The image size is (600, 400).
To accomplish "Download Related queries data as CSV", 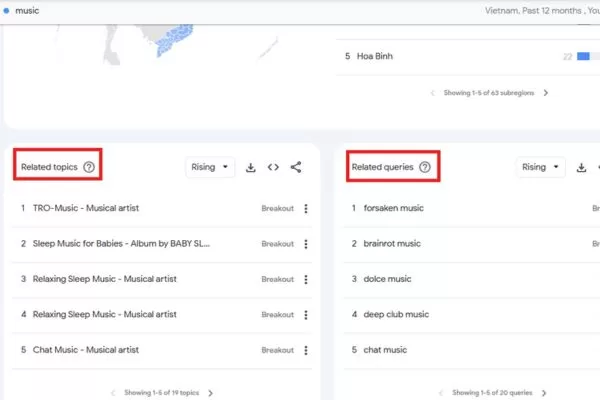I will (581, 167).
